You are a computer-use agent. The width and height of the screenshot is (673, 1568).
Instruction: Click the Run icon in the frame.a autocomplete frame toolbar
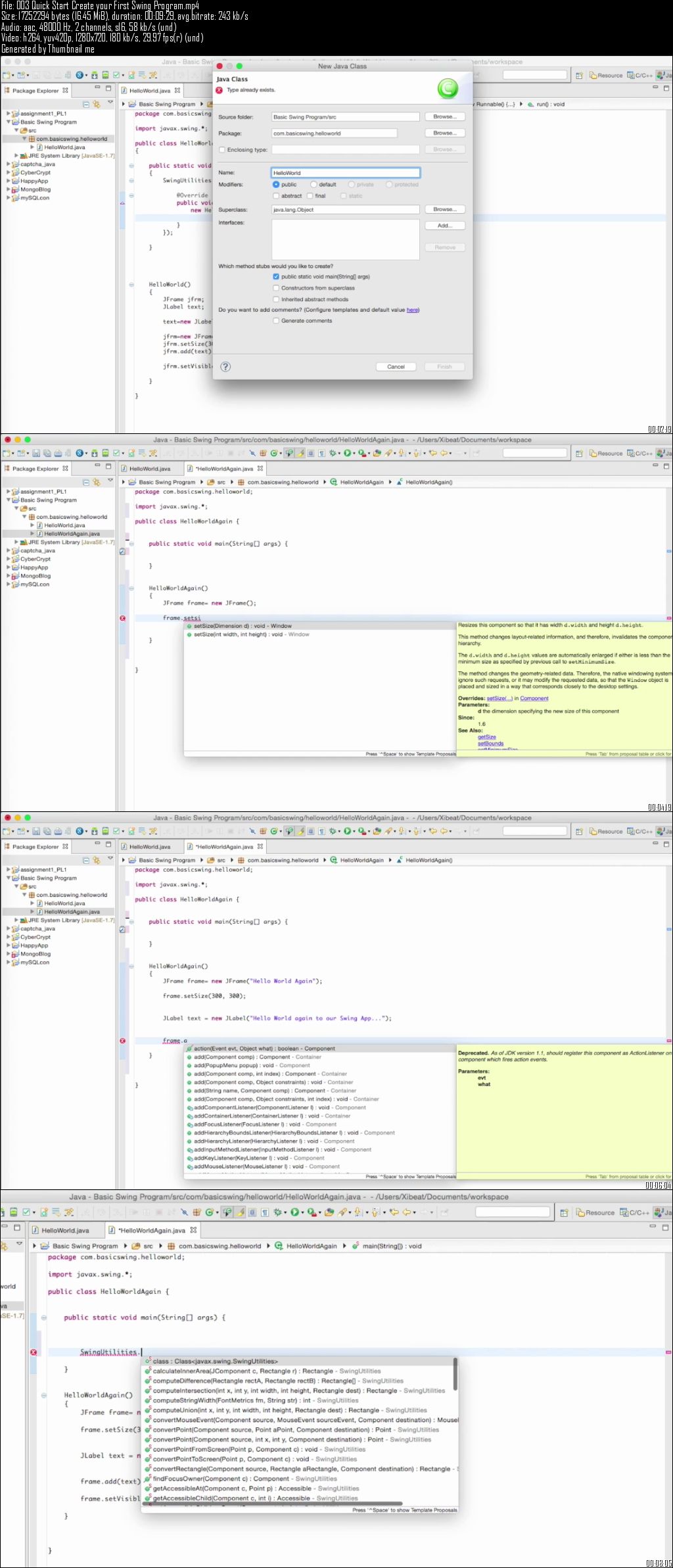click(347, 831)
